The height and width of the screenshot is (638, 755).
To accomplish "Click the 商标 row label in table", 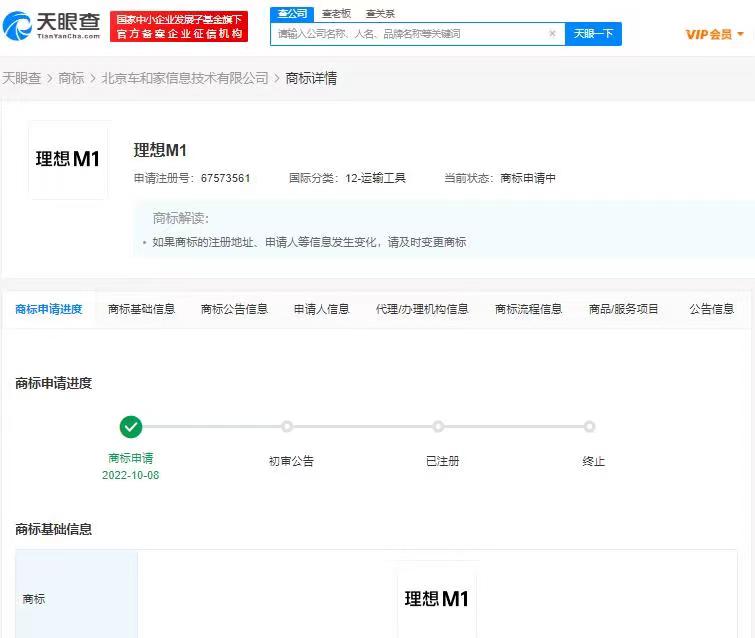I will tap(34, 599).
